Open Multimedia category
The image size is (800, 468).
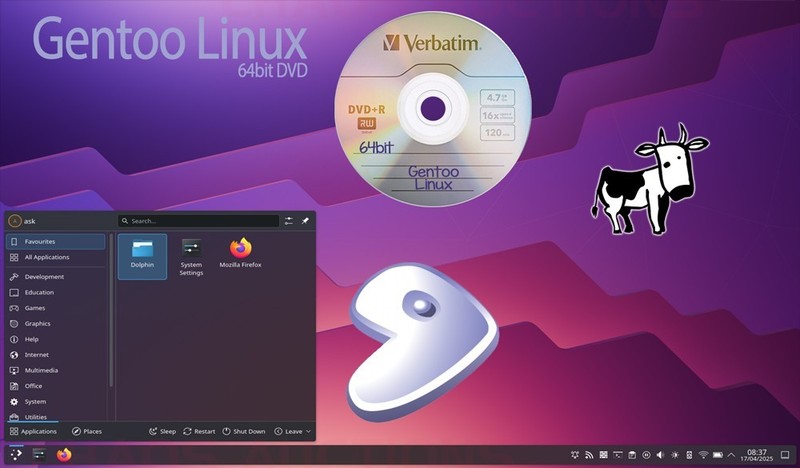click(x=55, y=371)
